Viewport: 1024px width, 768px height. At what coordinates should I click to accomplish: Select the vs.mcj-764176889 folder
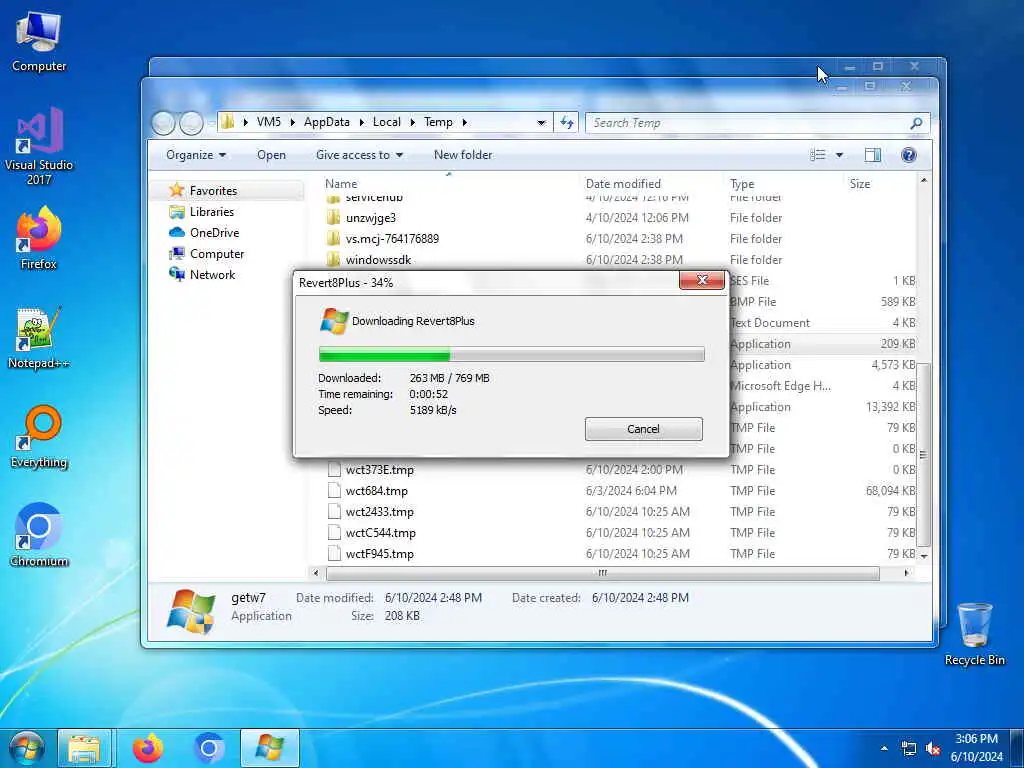click(x=392, y=238)
